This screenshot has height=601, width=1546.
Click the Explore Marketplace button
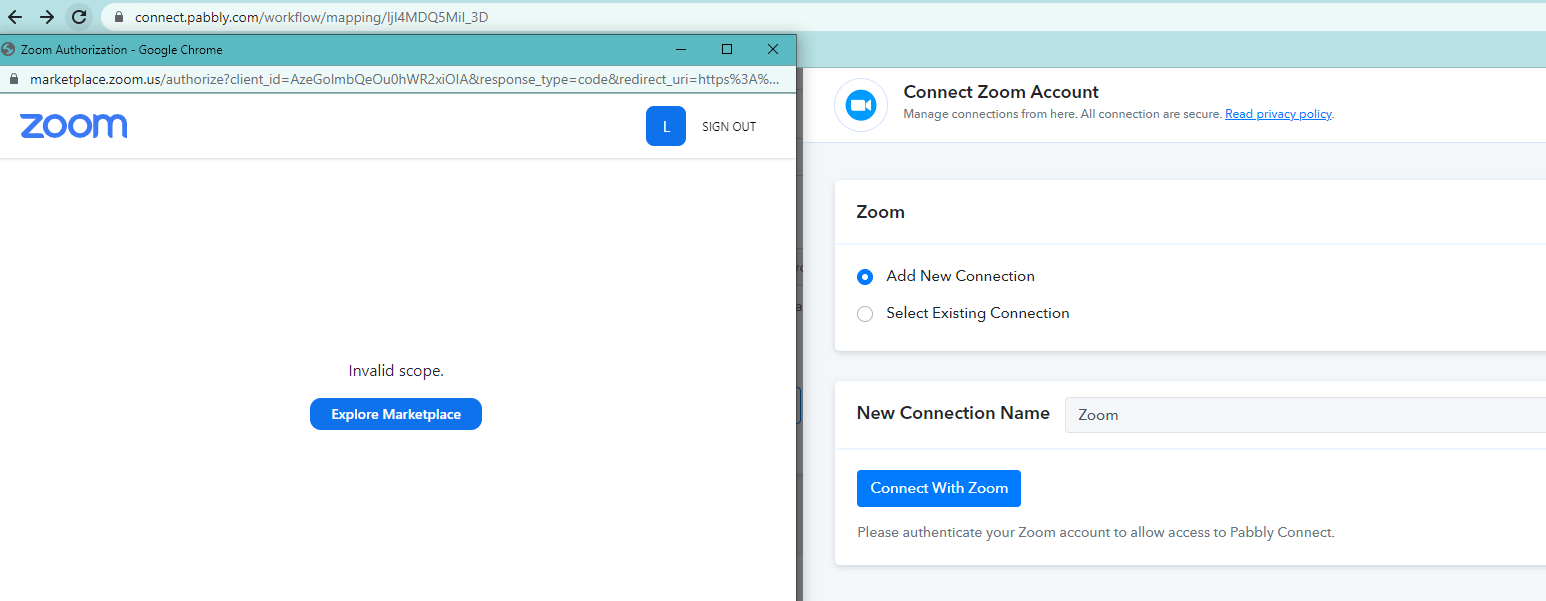[396, 414]
